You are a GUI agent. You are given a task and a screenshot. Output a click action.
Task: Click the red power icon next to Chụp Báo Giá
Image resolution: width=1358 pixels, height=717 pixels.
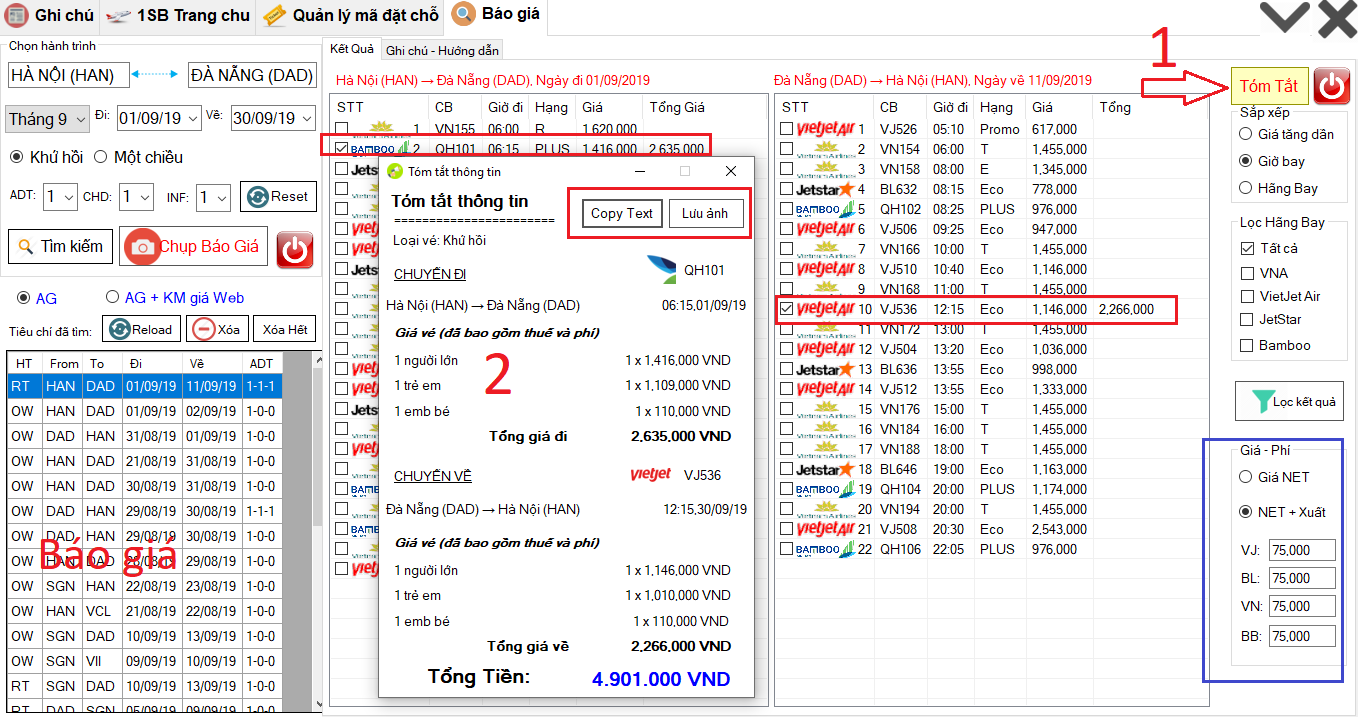pyautogui.click(x=295, y=249)
